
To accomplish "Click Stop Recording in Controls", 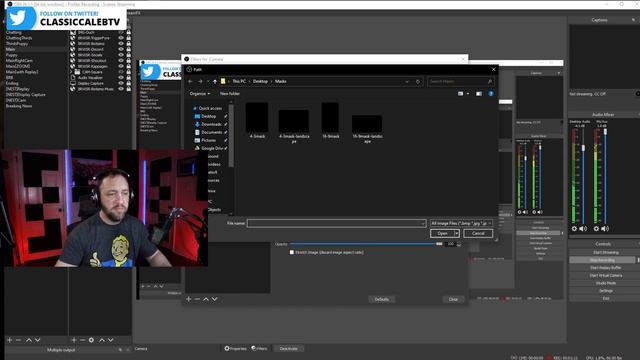I will 602,260.
